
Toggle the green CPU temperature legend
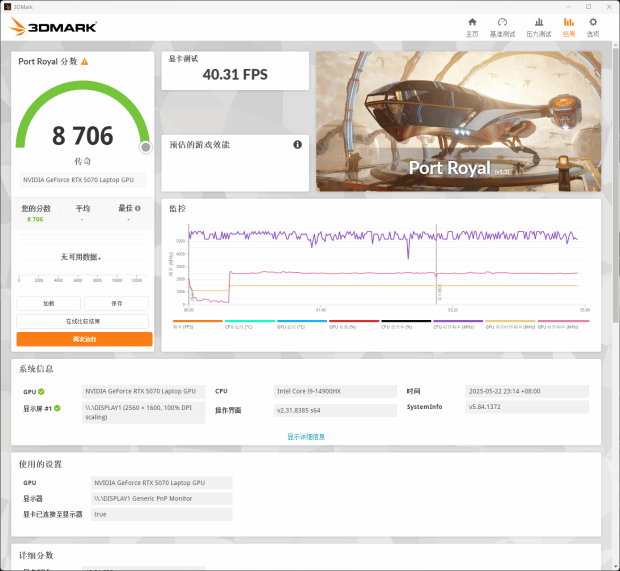(x=250, y=324)
